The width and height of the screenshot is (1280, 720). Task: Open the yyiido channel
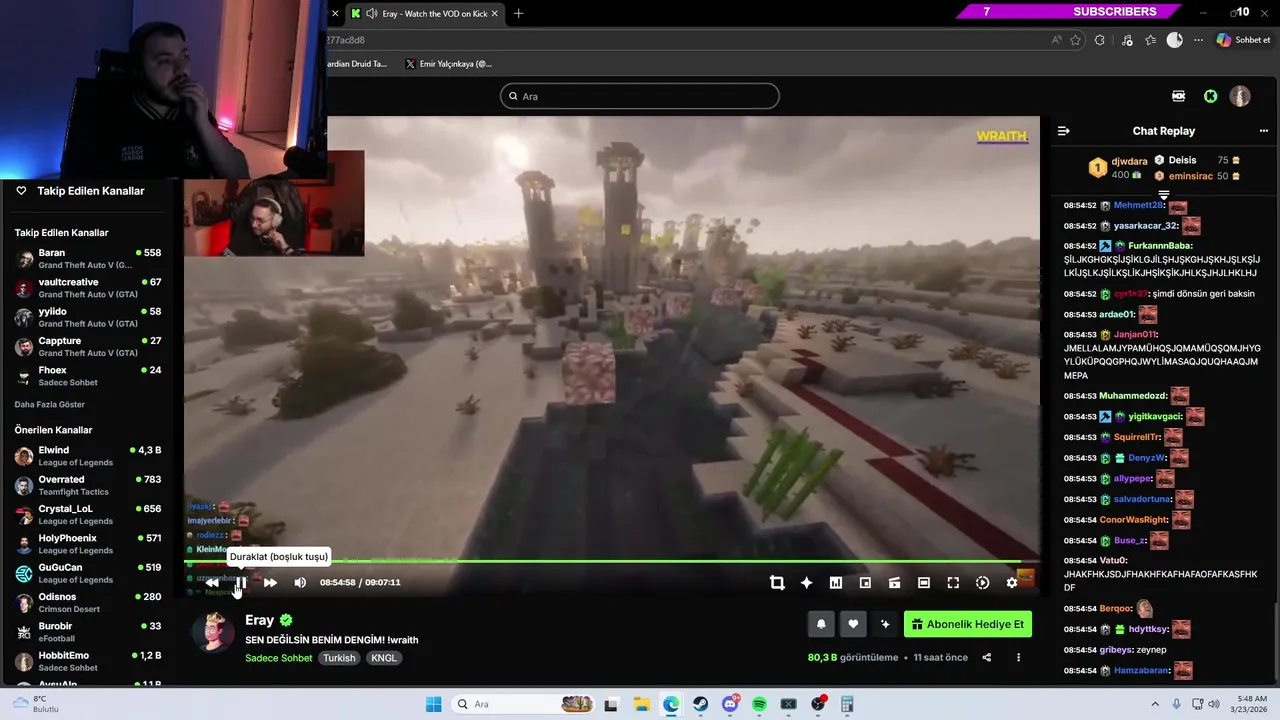[x=88, y=317]
